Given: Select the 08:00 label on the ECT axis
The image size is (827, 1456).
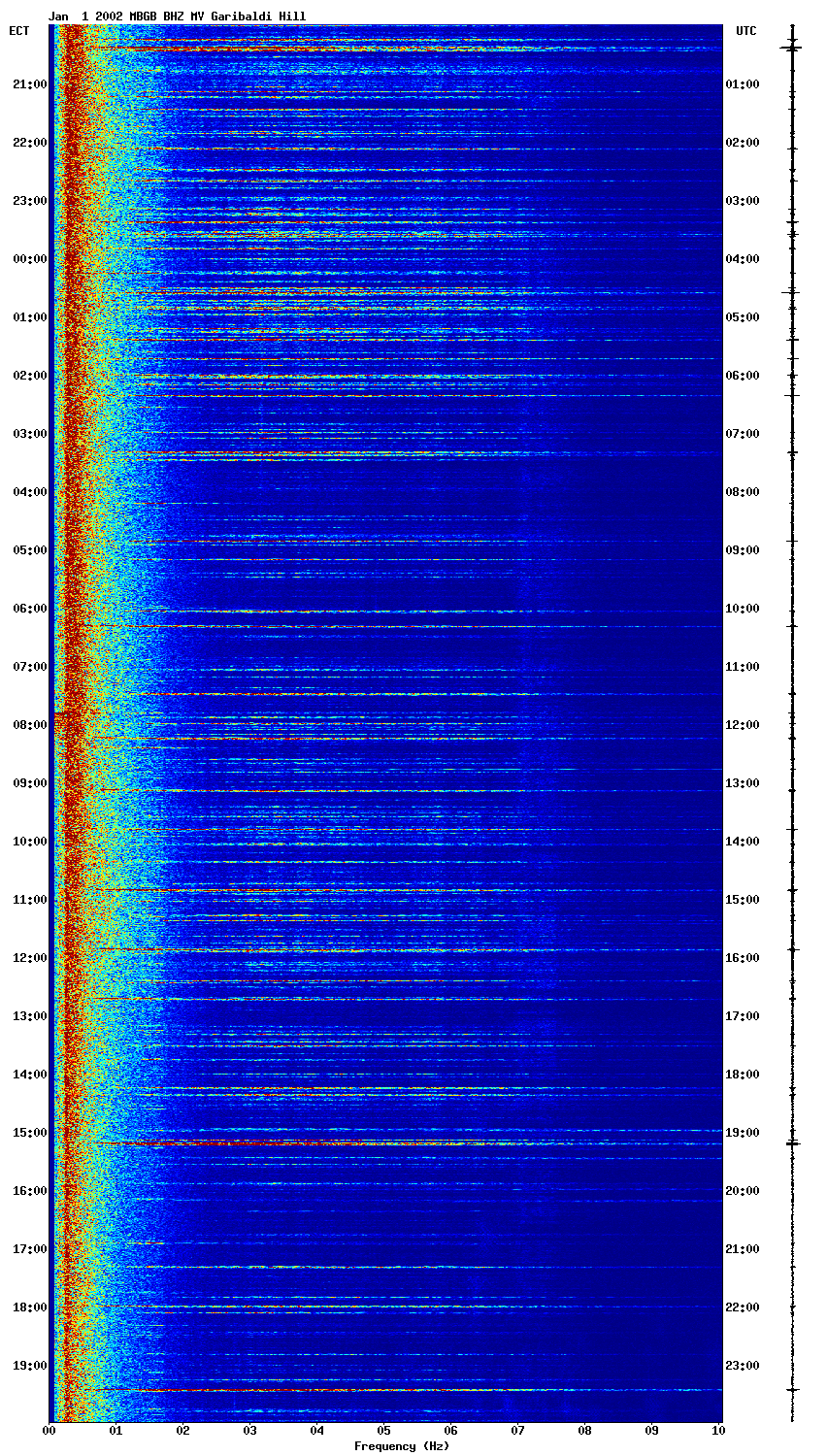Looking at the screenshot, I should click(x=29, y=725).
